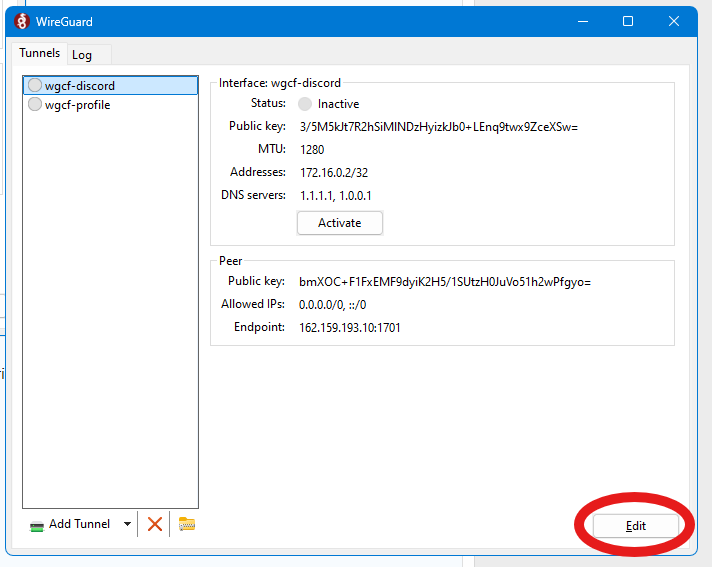This screenshot has height=567, width=712.
Task: Open the Add Tunnel dropdown arrow
Action: pyautogui.click(x=128, y=524)
